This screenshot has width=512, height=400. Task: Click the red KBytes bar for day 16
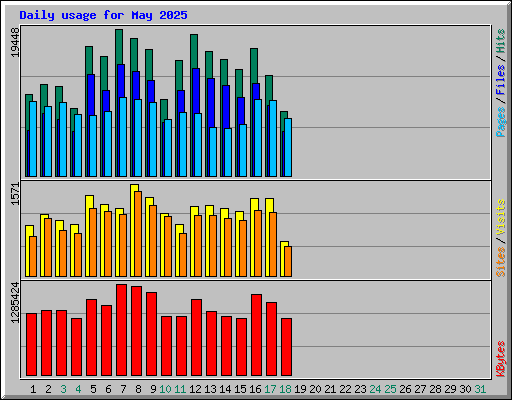[x=257, y=335]
